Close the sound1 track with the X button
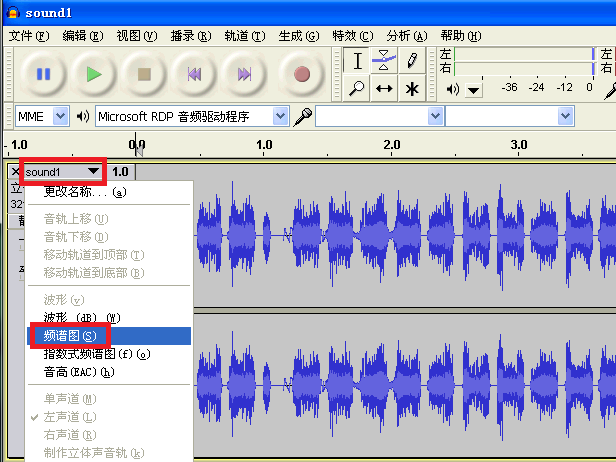 click(15, 172)
